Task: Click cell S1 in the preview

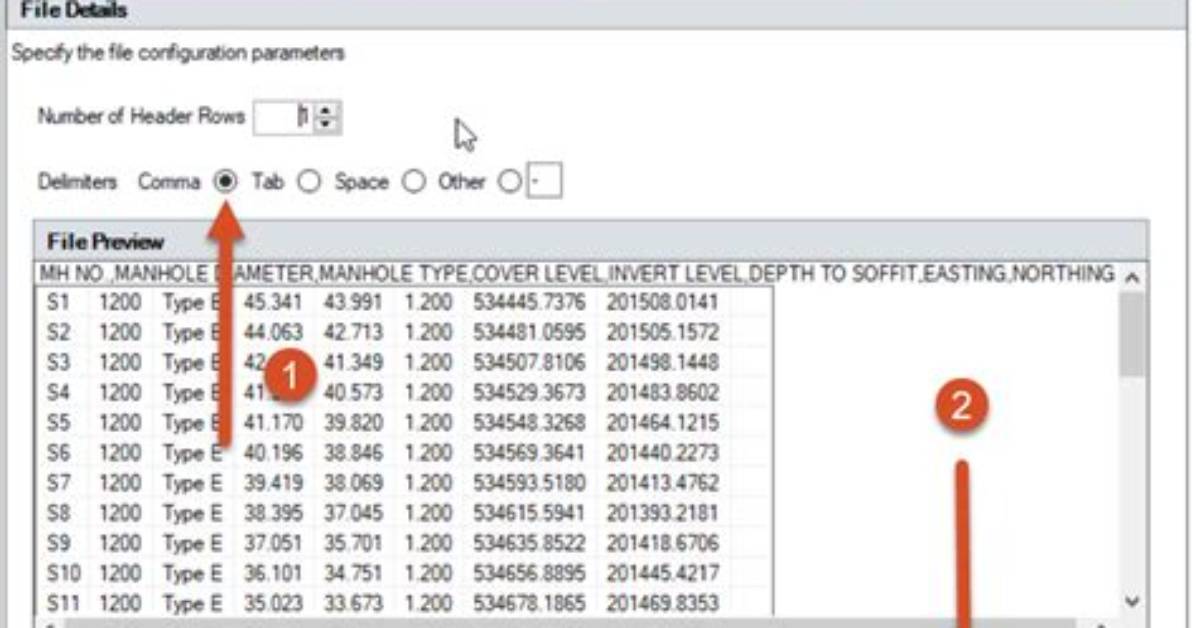Action: (58, 303)
